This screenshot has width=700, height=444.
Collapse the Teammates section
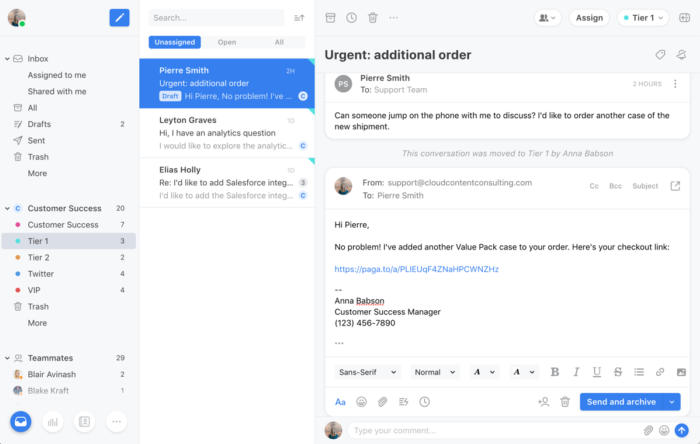tap(7, 358)
